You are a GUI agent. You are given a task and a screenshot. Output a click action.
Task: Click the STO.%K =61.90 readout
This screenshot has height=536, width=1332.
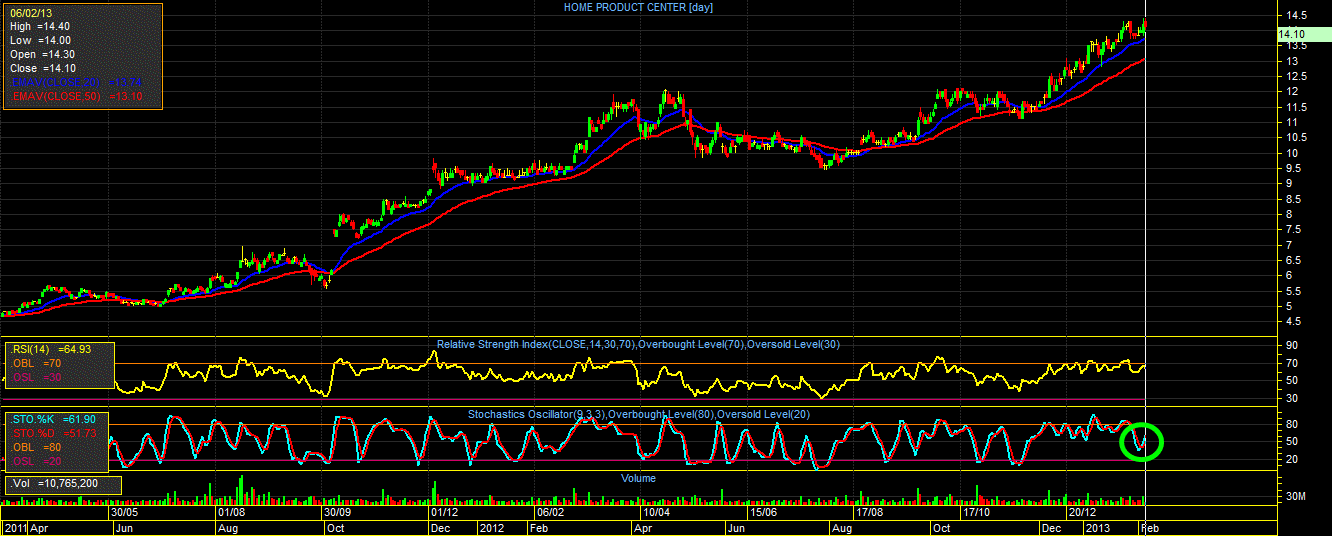tap(55, 419)
